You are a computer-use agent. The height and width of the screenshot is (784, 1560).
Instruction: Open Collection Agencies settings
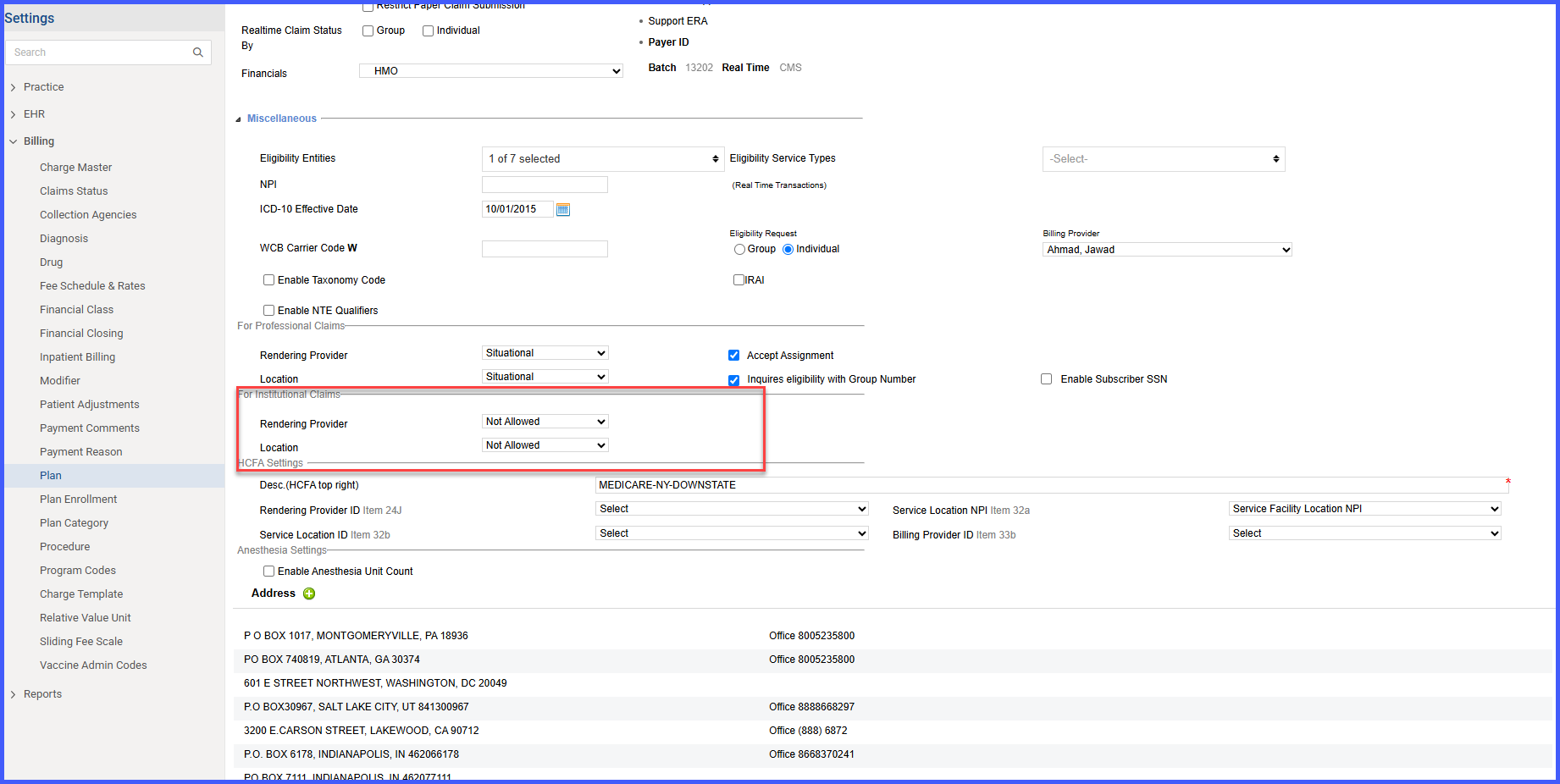point(88,215)
